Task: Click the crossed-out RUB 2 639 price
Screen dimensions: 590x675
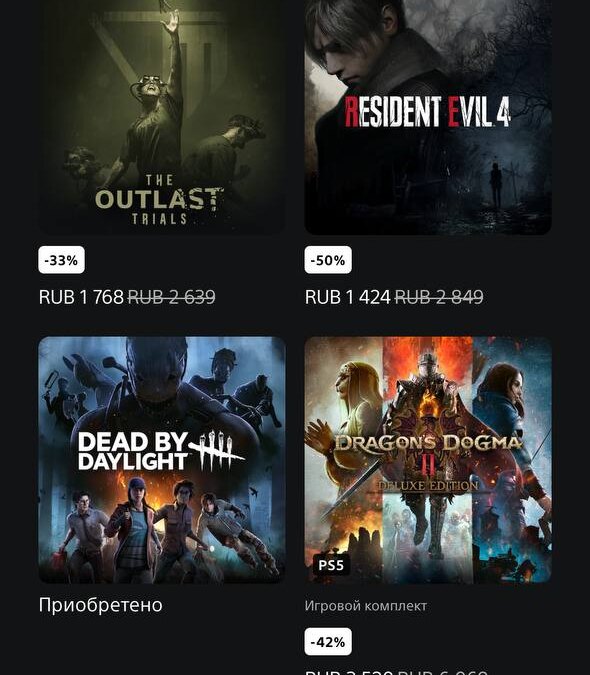Action: (172, 297)
